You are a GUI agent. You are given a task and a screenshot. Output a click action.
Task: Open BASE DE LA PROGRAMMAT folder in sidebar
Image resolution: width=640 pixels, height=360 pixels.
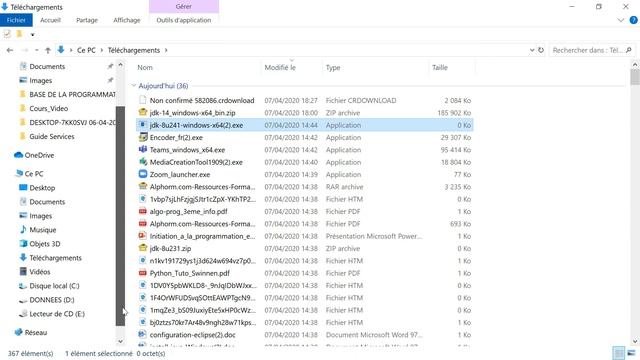[72, 94]
